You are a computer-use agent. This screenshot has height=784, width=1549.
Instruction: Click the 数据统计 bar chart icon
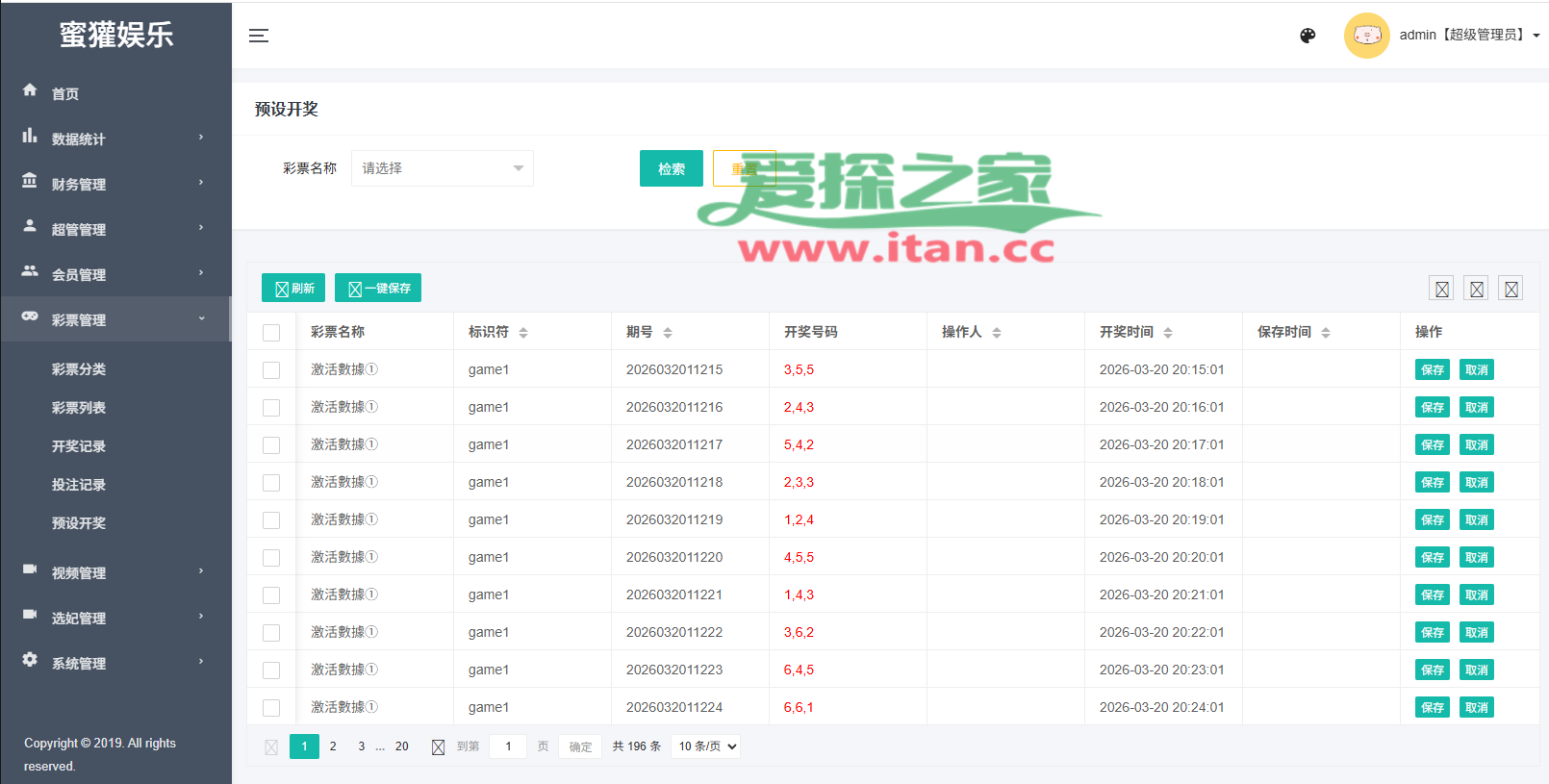30,136
